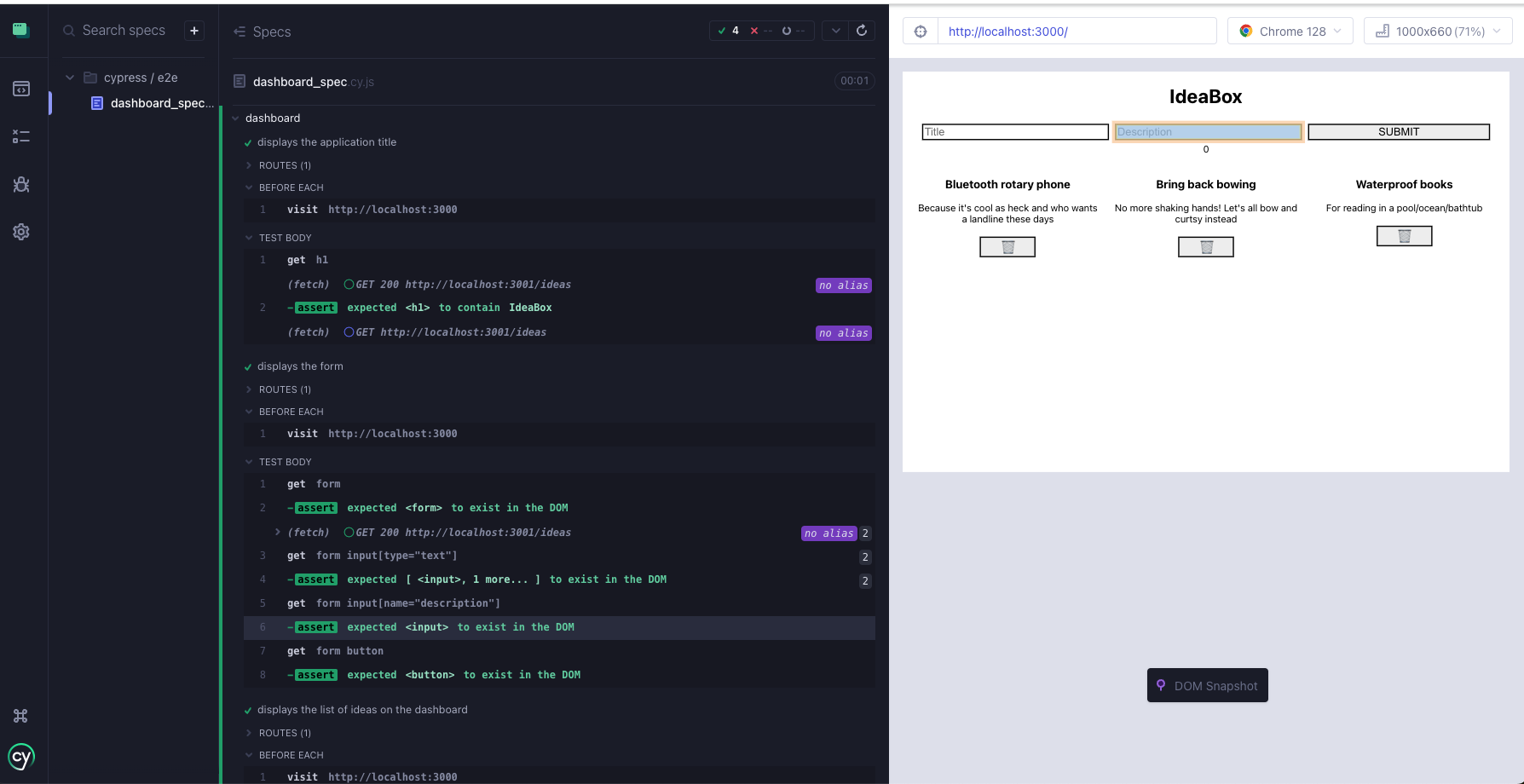Screen dimensions: 1524x784
Task: Click the SUBMIT button in the IdeaBox app
Action: point(1399,131)
